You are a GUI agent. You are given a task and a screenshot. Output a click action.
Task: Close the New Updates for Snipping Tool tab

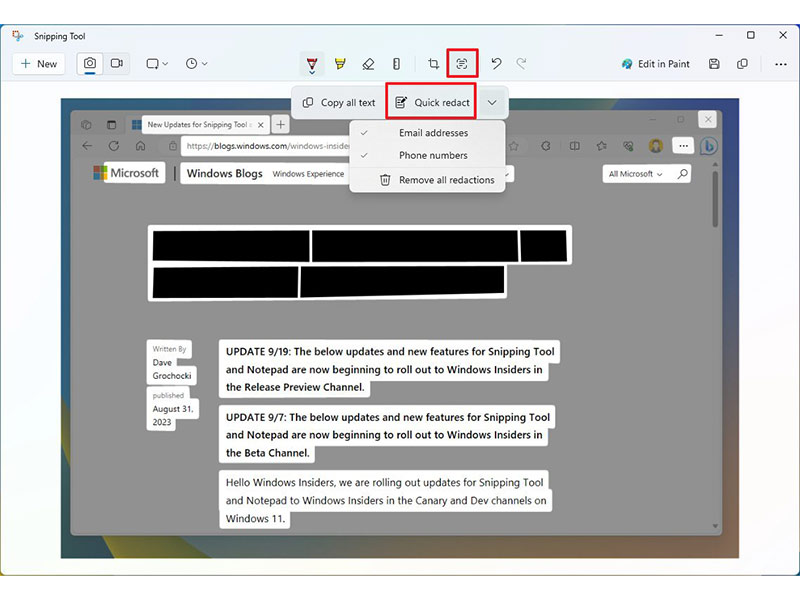point(261,124)
